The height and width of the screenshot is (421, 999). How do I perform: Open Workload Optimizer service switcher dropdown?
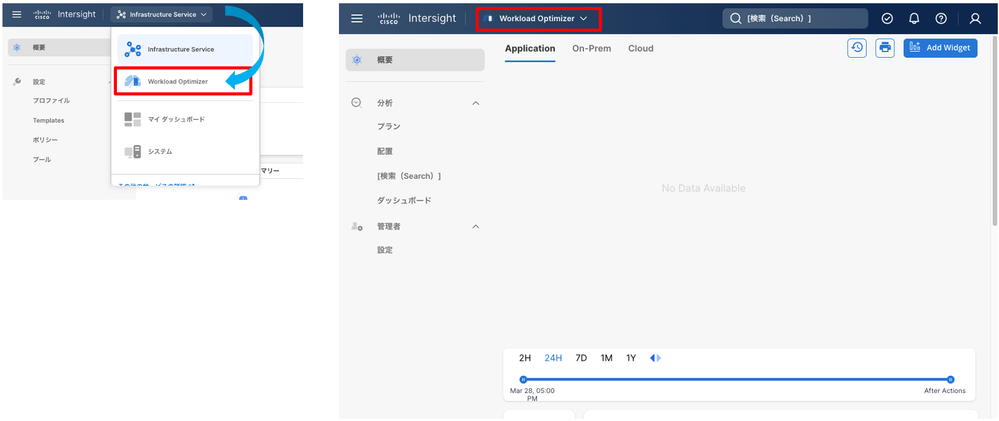click(x=538, y=19)
